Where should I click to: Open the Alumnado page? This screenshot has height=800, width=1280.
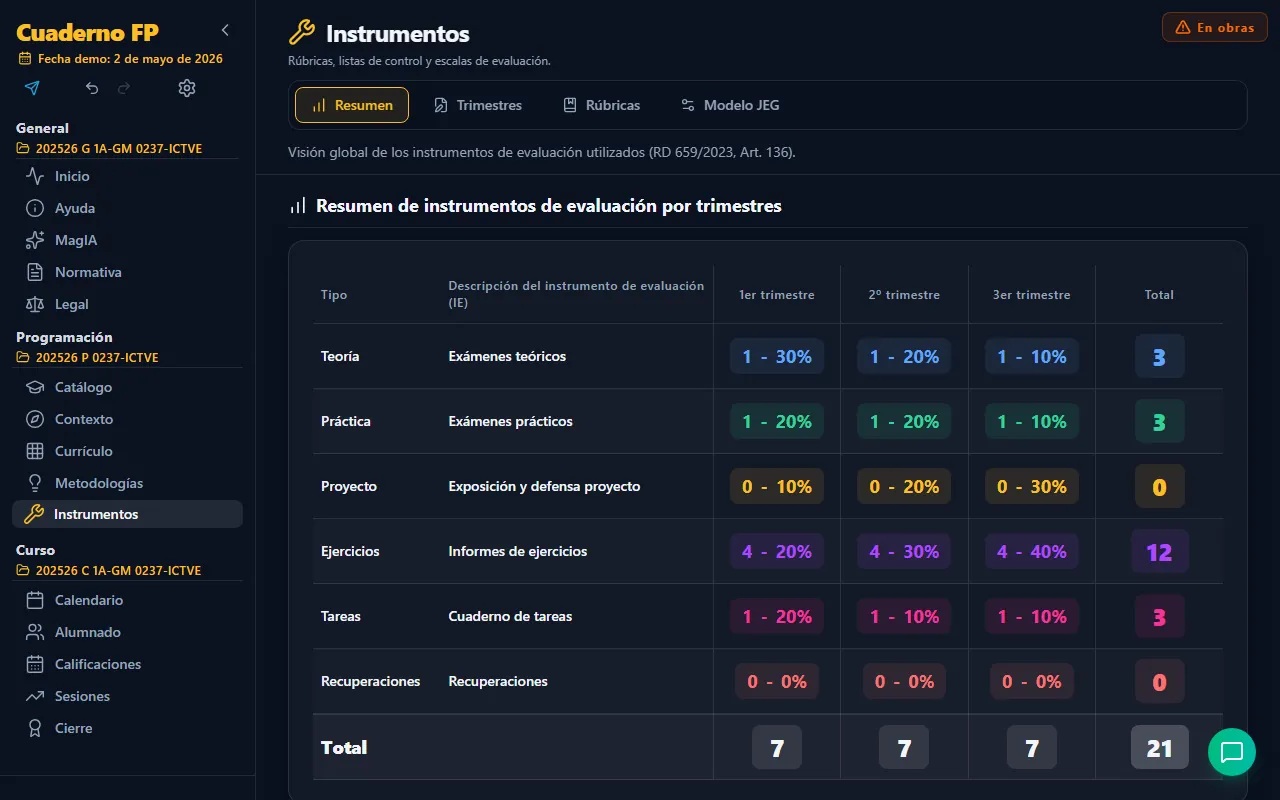click(x=127, y=632)
